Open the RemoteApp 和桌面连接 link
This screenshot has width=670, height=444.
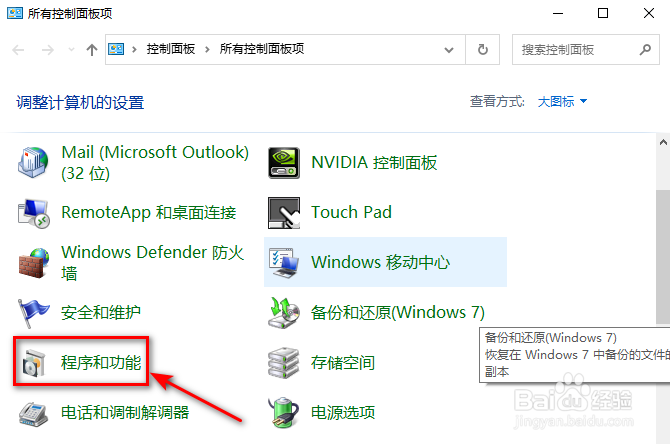[x=149, y=212]
